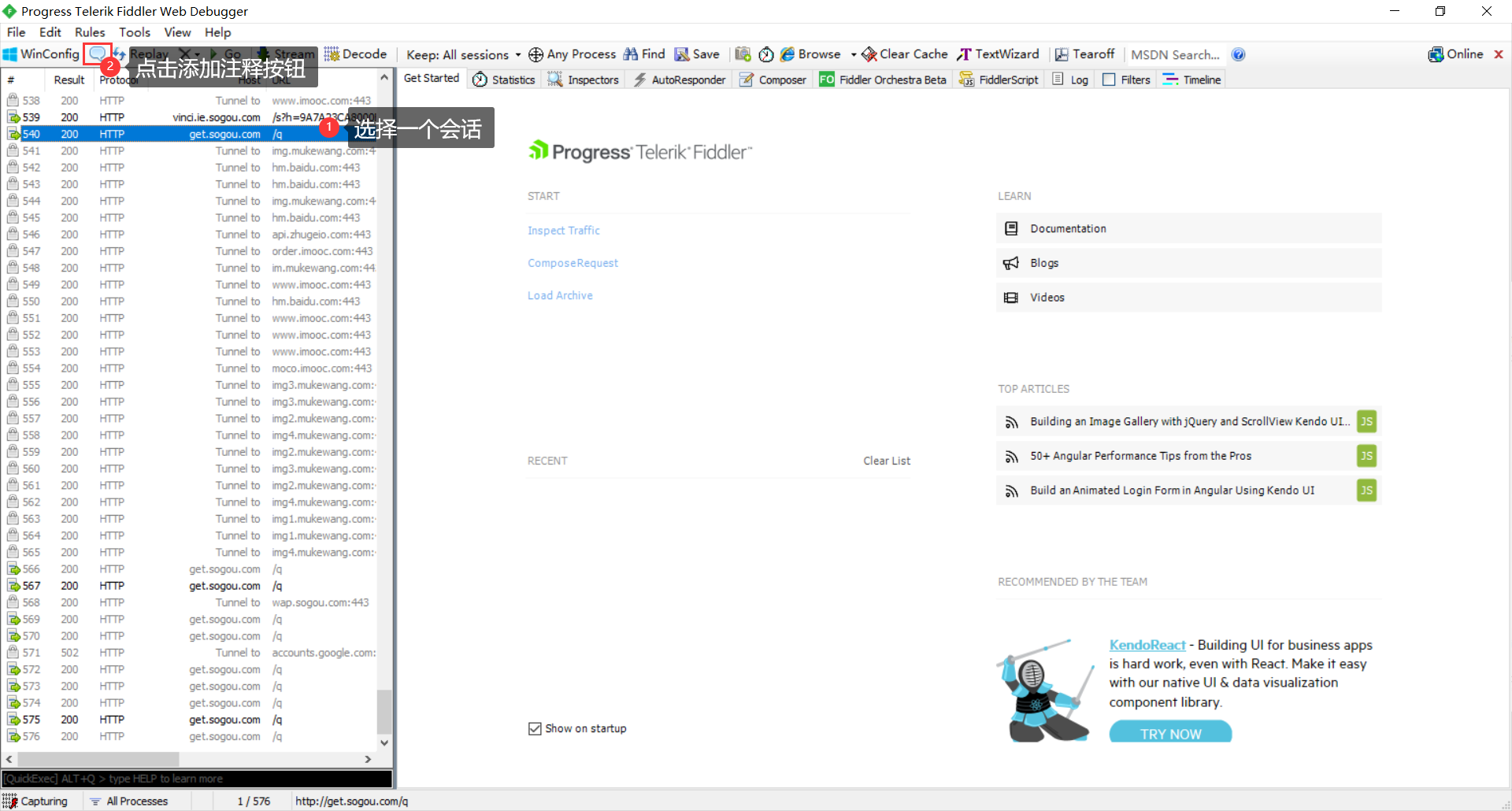Screen dimensions: 1512x811
Task: Open the Browse dropdown arrow
Action: [x=853, y=54]
